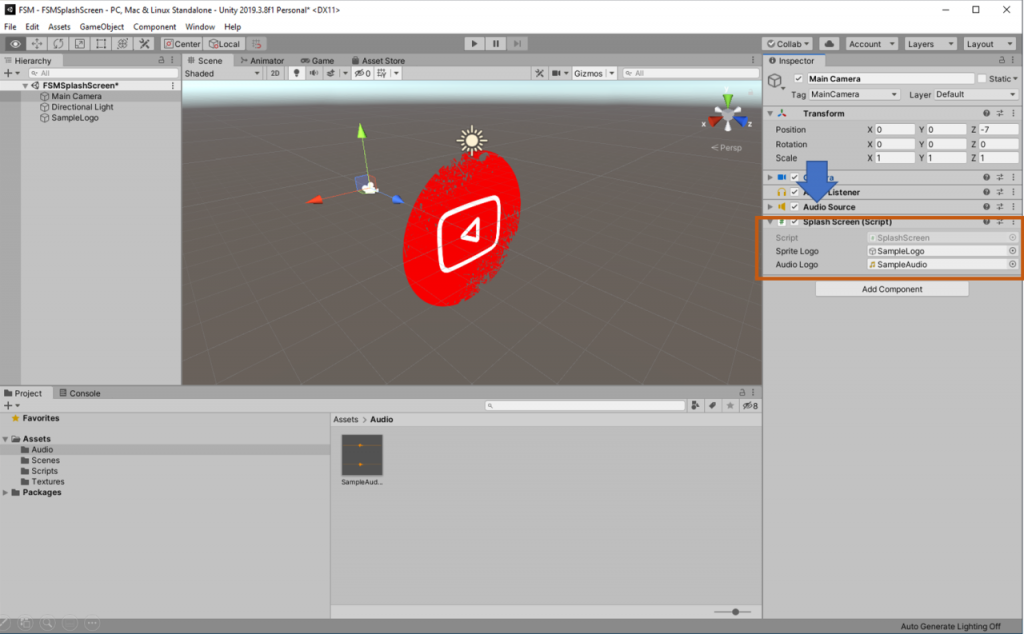Open the File menu

pos(10,27)
